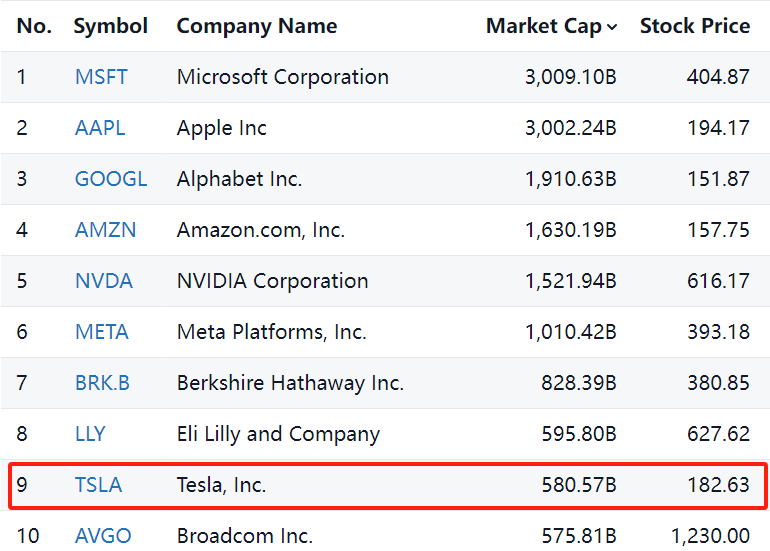Open the MSFT ticker link
Viewport: 770px width, 551px height.
[101, 77]
